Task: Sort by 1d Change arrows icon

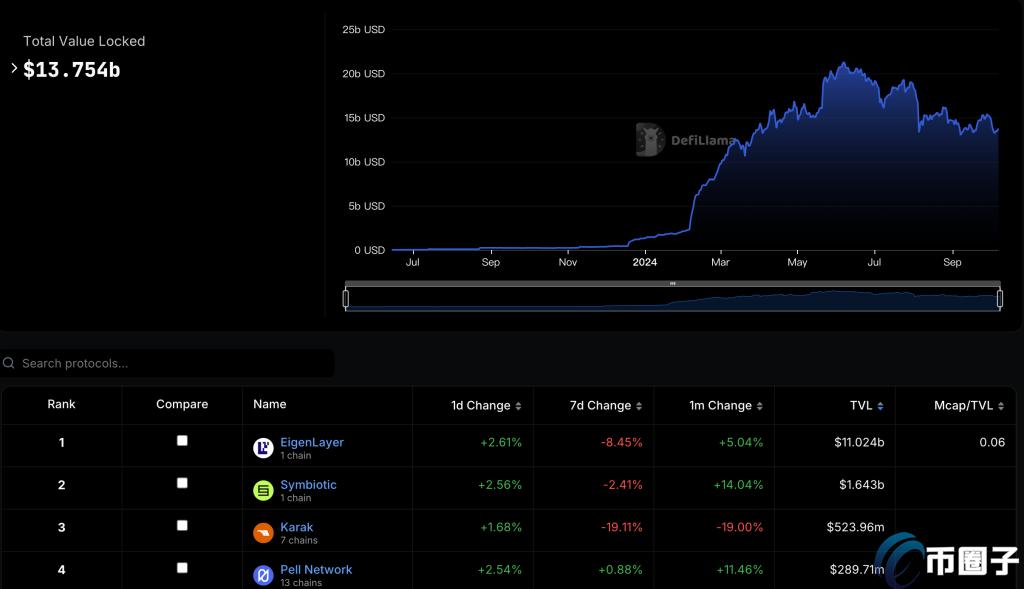Action: [518, 406]
